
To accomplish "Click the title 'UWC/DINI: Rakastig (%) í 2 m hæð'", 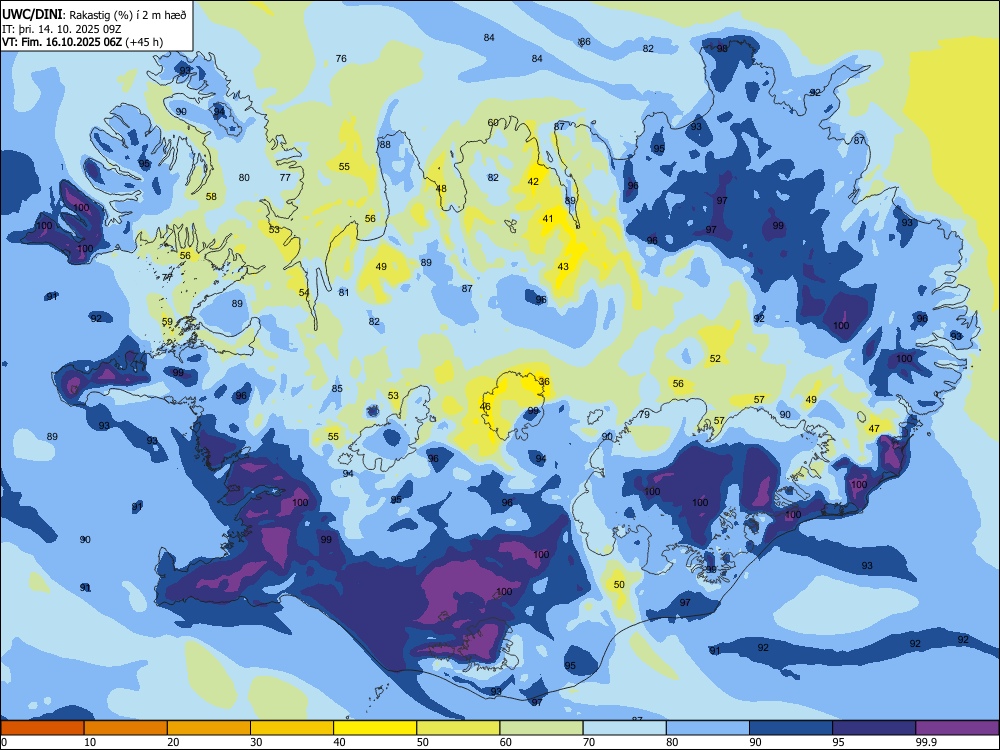I will [x=94, y=15].
